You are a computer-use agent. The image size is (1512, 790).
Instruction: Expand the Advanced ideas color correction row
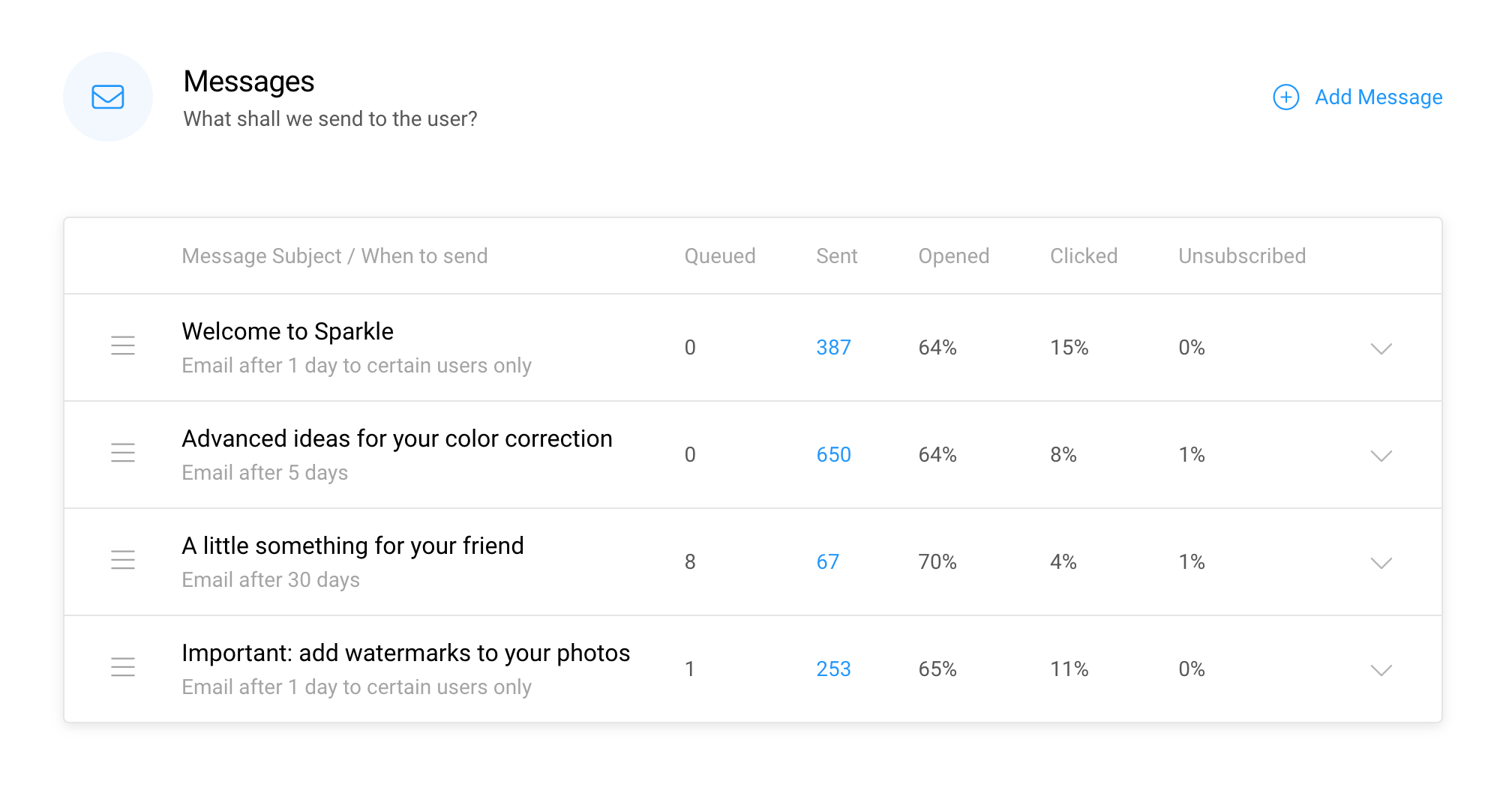(1381, 456)
